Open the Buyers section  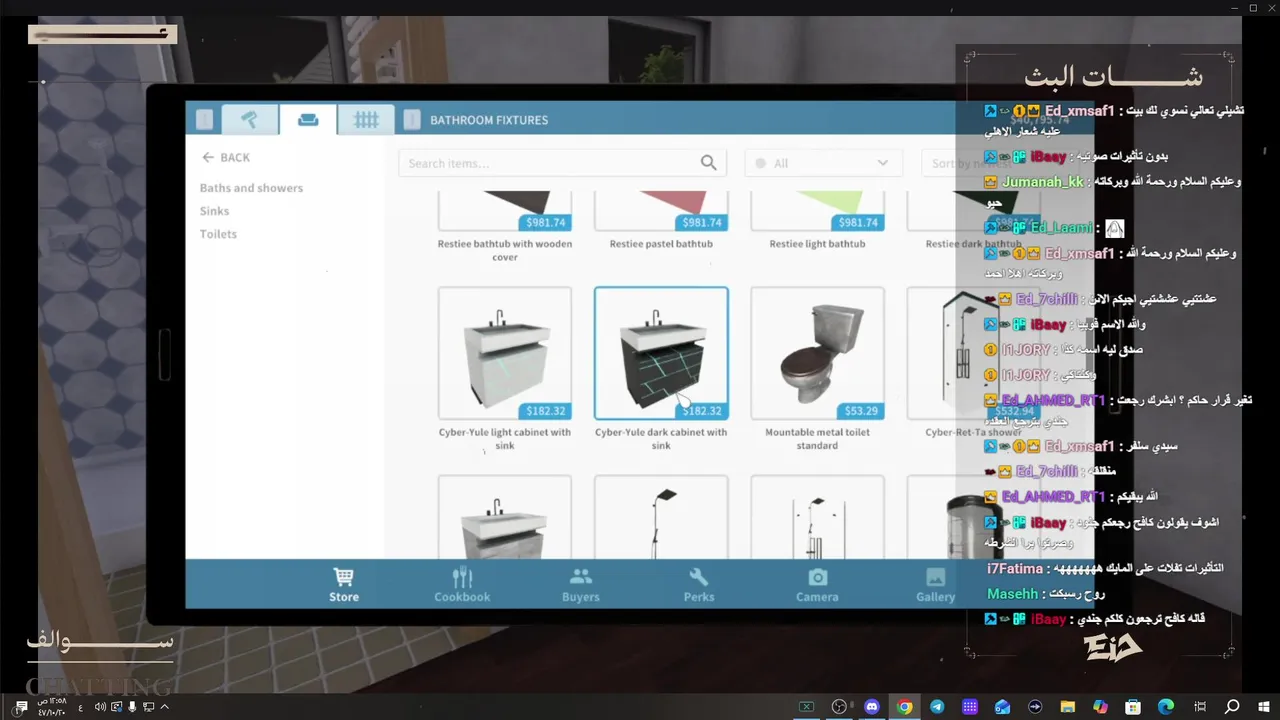coord(581,584)
